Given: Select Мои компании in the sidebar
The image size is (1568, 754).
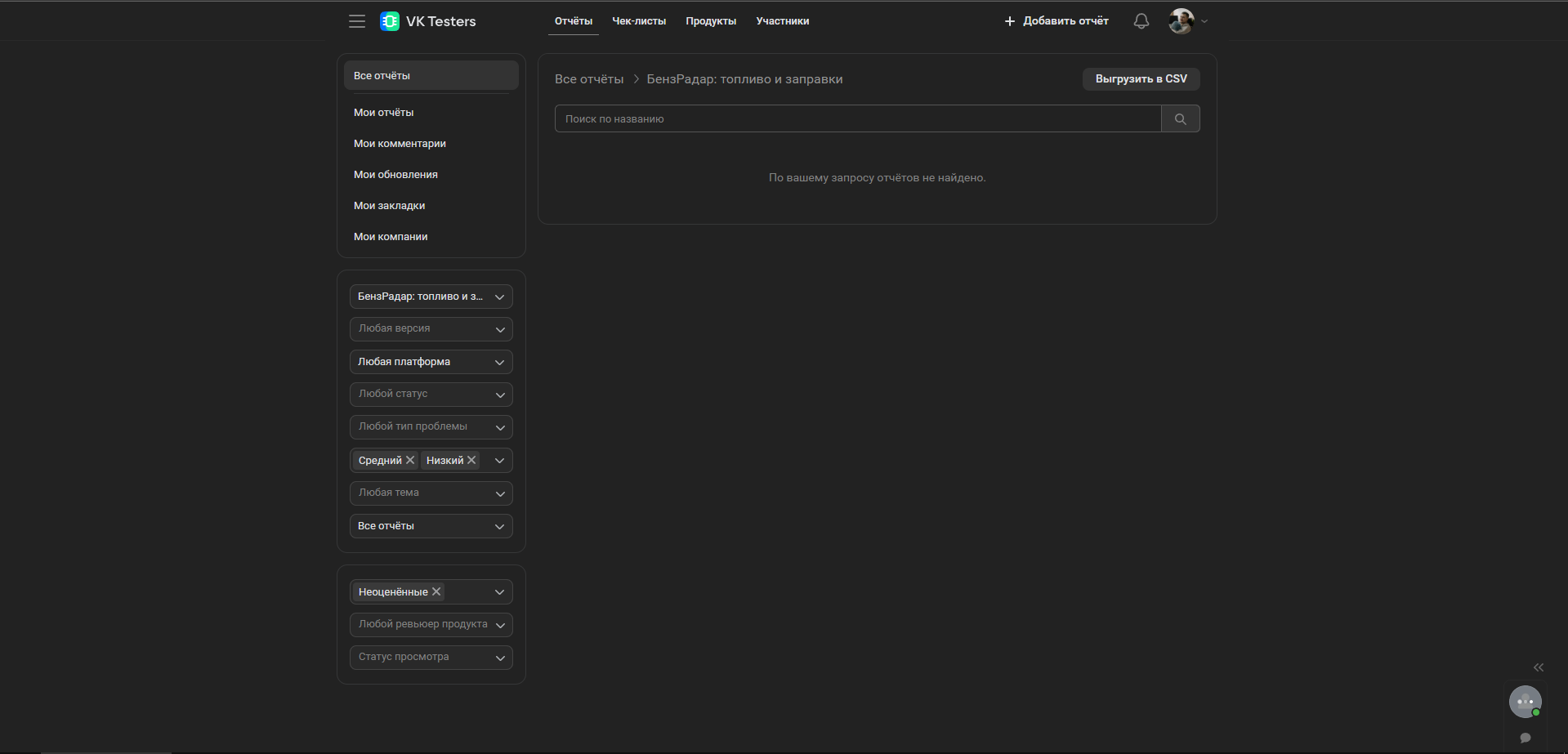Looking at the screenshot, I should coord(431,237).
